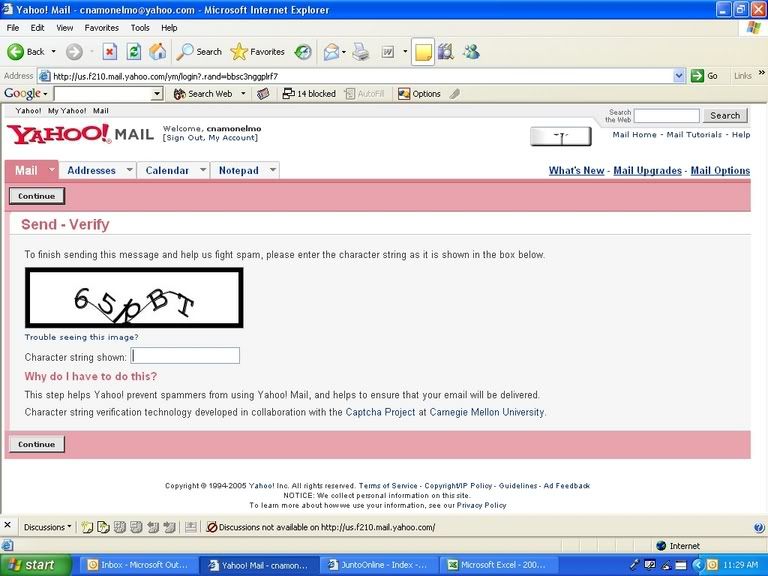
Task: Click the Google toolbar highlight pen icon
Action: [x=455, y=94]
